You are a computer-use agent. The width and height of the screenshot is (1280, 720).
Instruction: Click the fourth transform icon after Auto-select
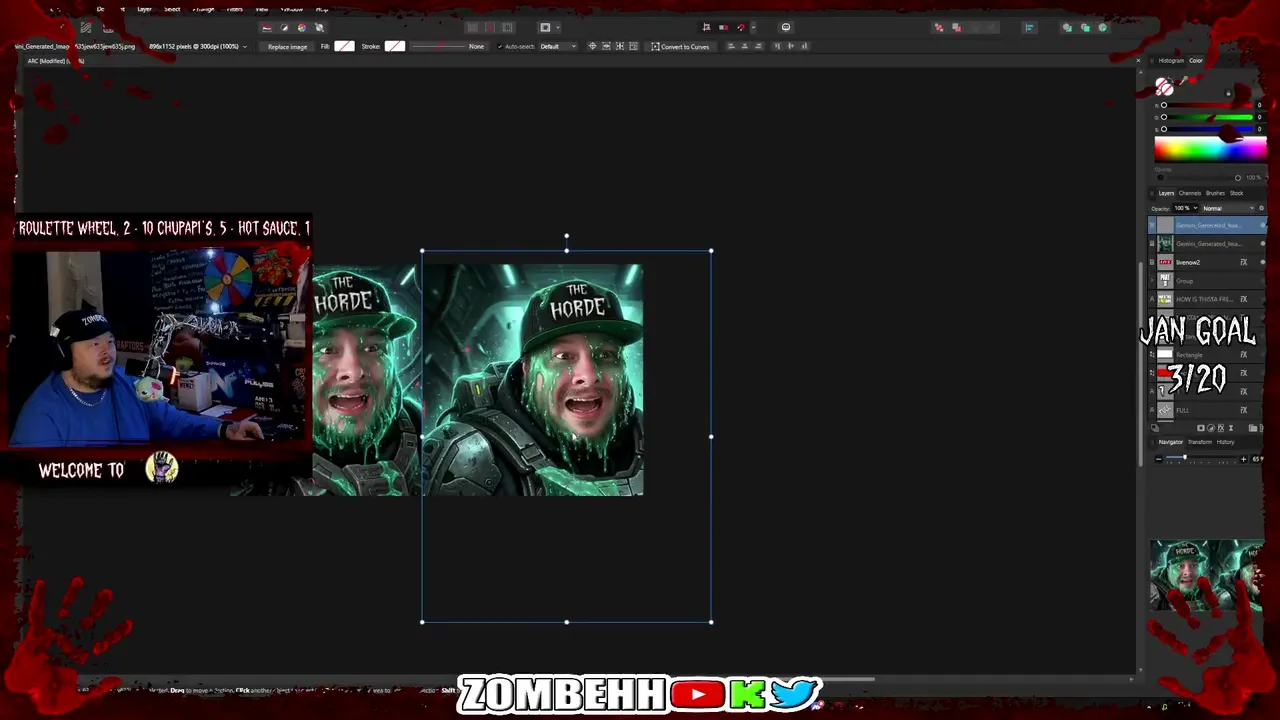point(633,46)
